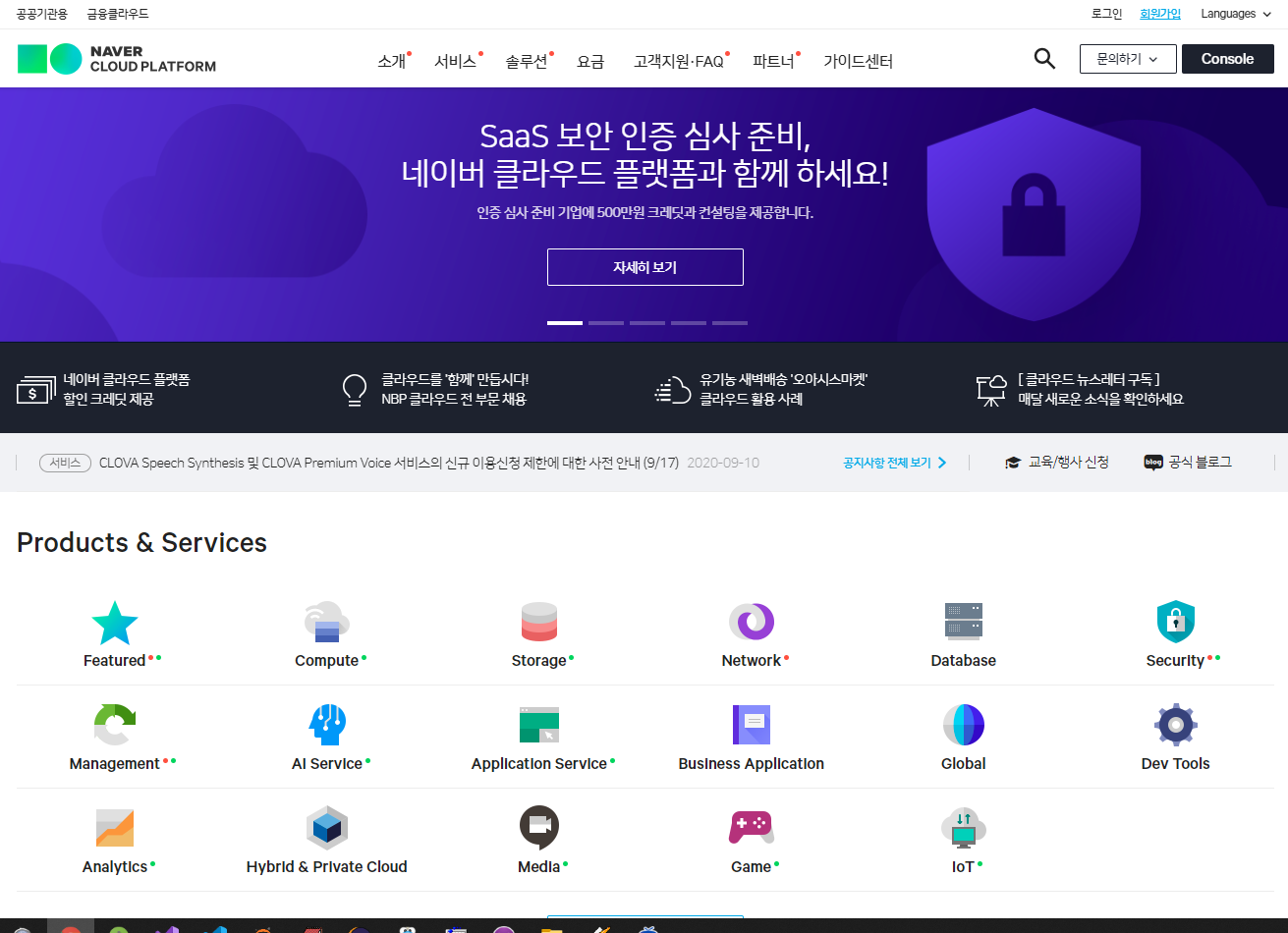Select the Management category icon
This screenshot has width=1288, height=933.
tap(115, 726)
